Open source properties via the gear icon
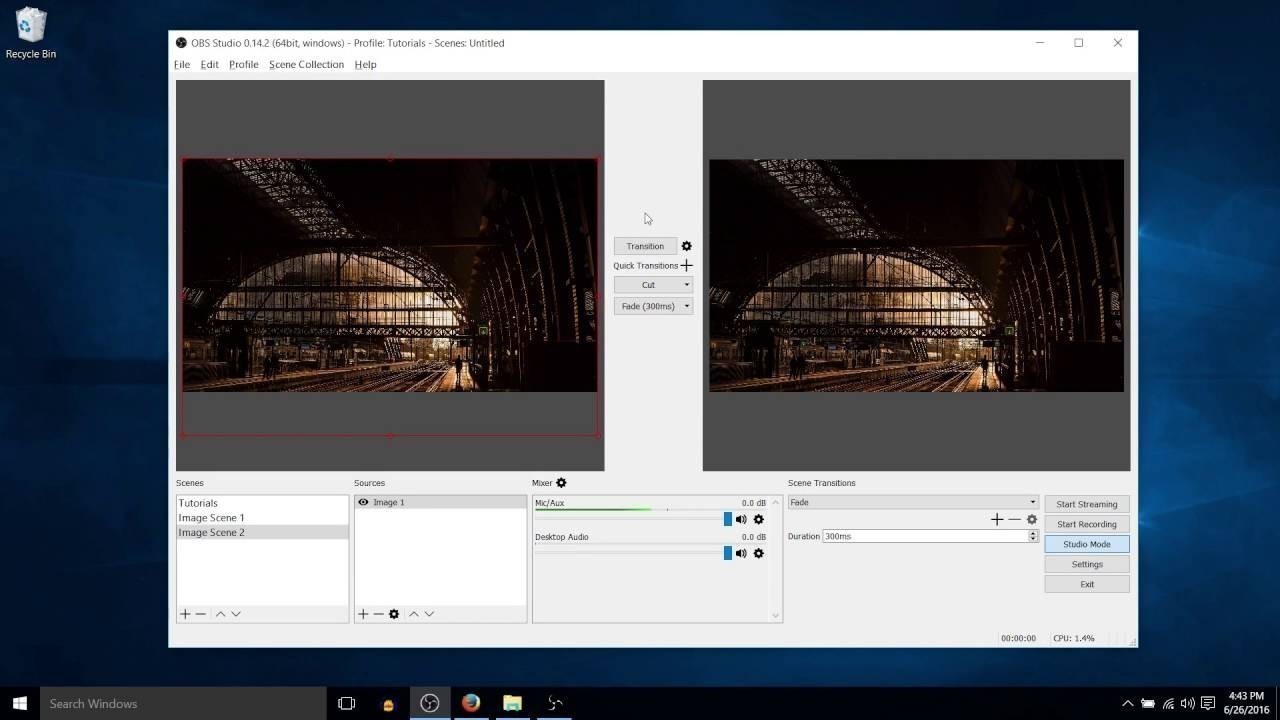The width and height of the screenshot is (1280, 720). 393,613
